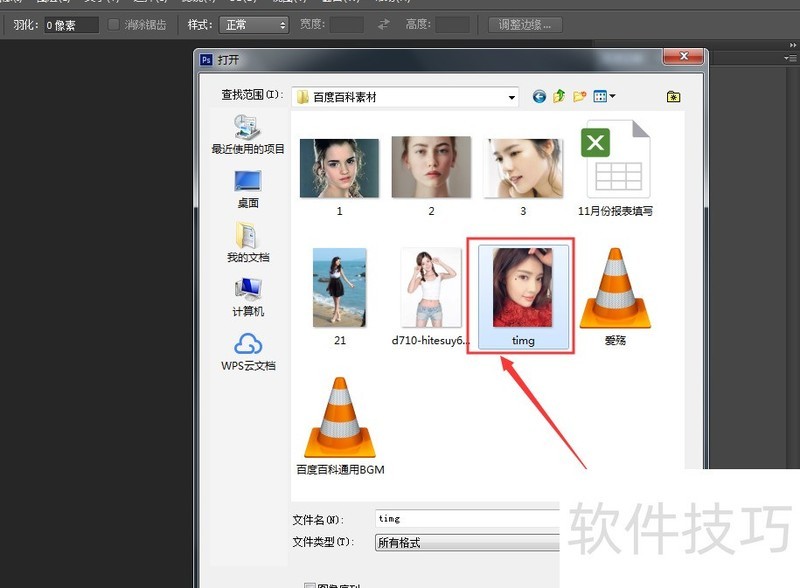Screen dimensions: 800x588
Task: Open Recent Items (最近使用的项目) shortcut
Action: point(248,135)
